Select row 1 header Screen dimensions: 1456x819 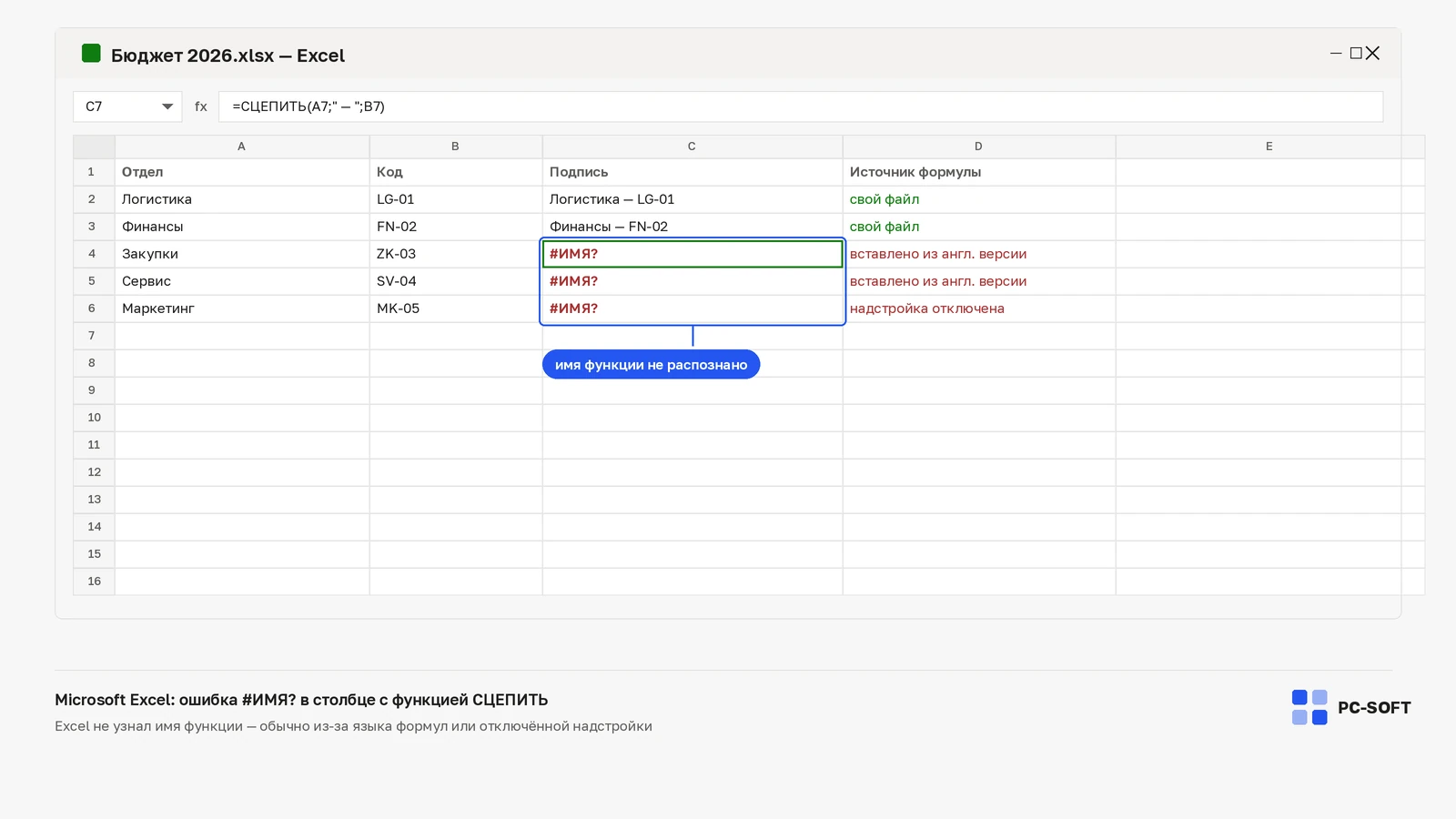pyautogui.click(x=94, y=172)
